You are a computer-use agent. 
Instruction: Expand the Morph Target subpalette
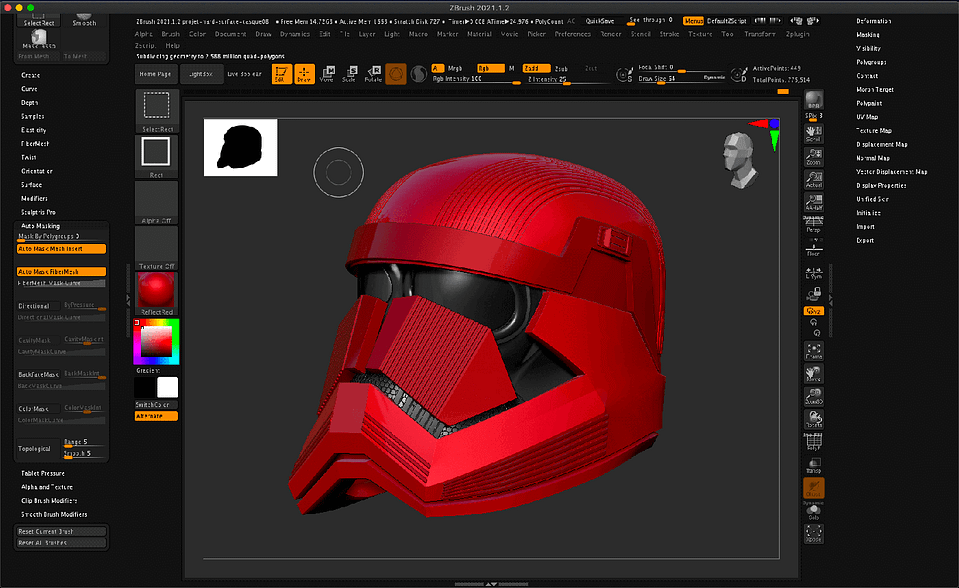(x=875, y=89)
